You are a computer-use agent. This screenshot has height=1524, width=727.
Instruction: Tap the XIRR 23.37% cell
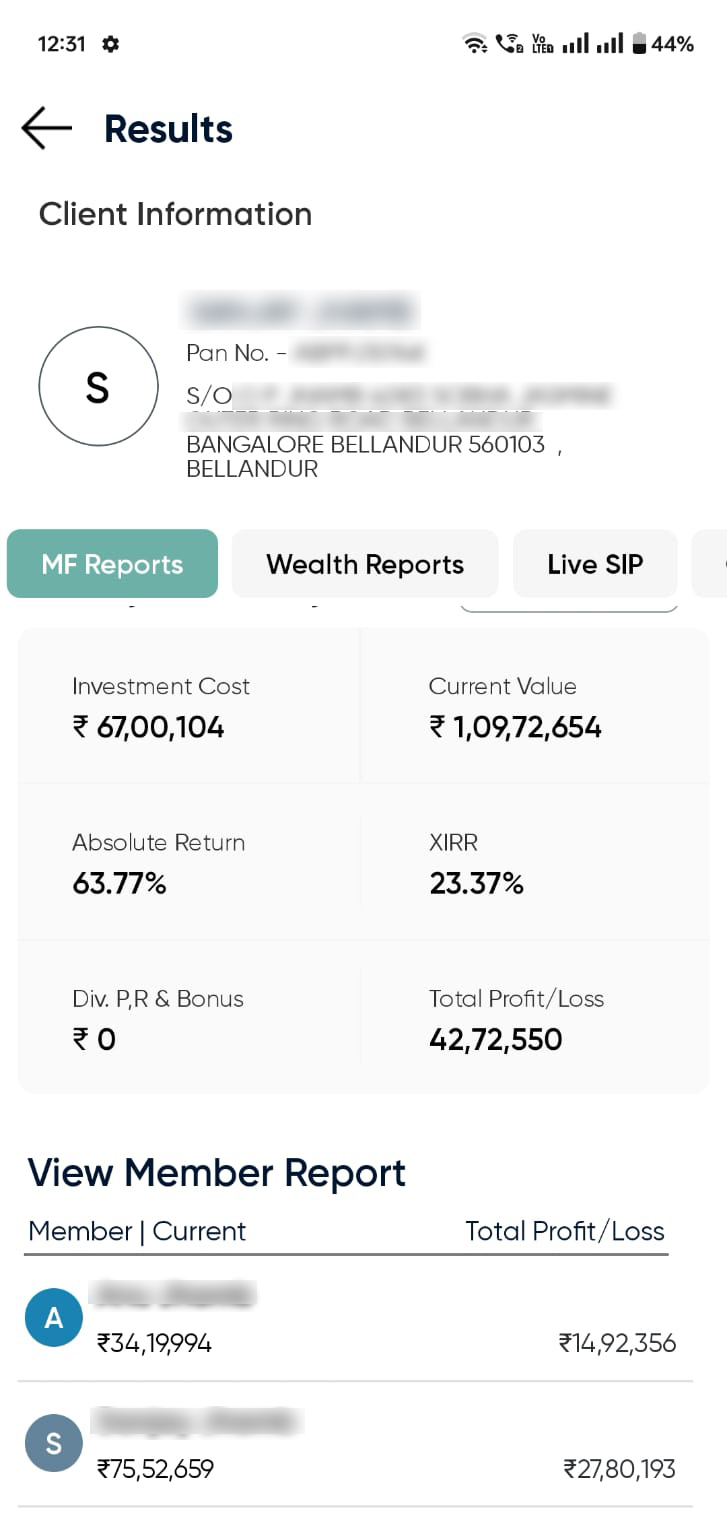click(534, 863)
